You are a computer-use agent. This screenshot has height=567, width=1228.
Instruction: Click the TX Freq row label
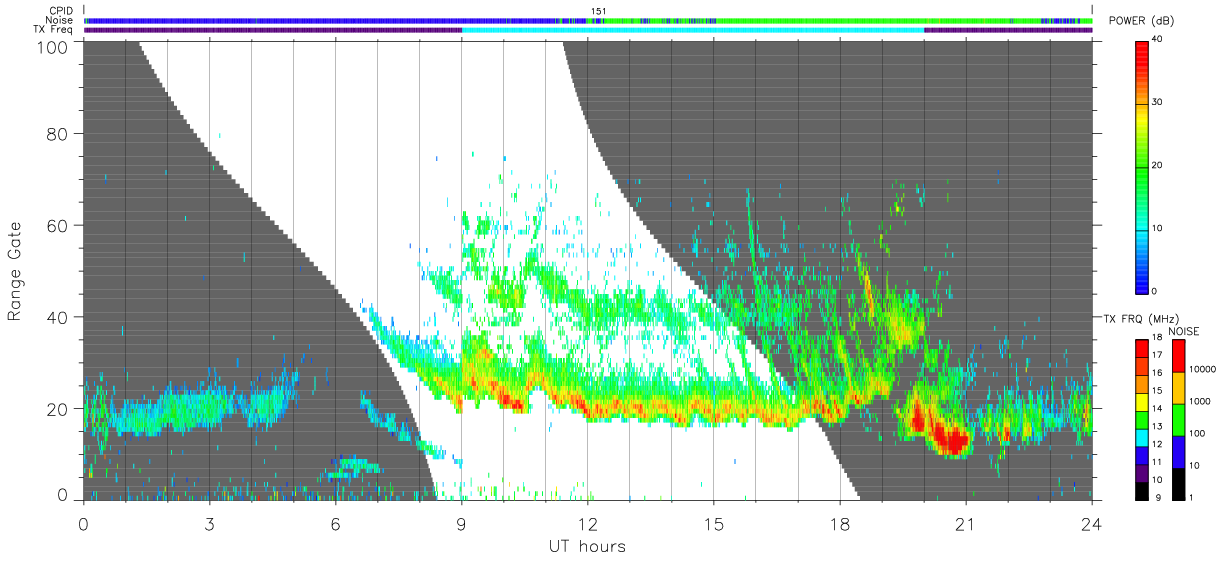point(54,29)
